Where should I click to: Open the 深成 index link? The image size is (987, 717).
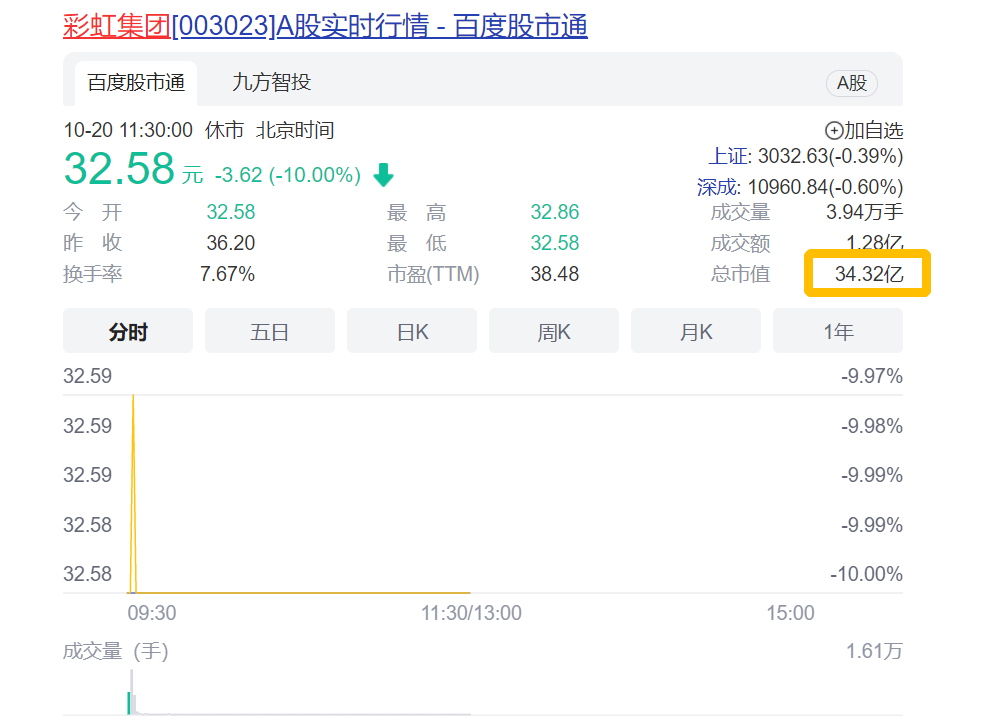pos(716,187)
